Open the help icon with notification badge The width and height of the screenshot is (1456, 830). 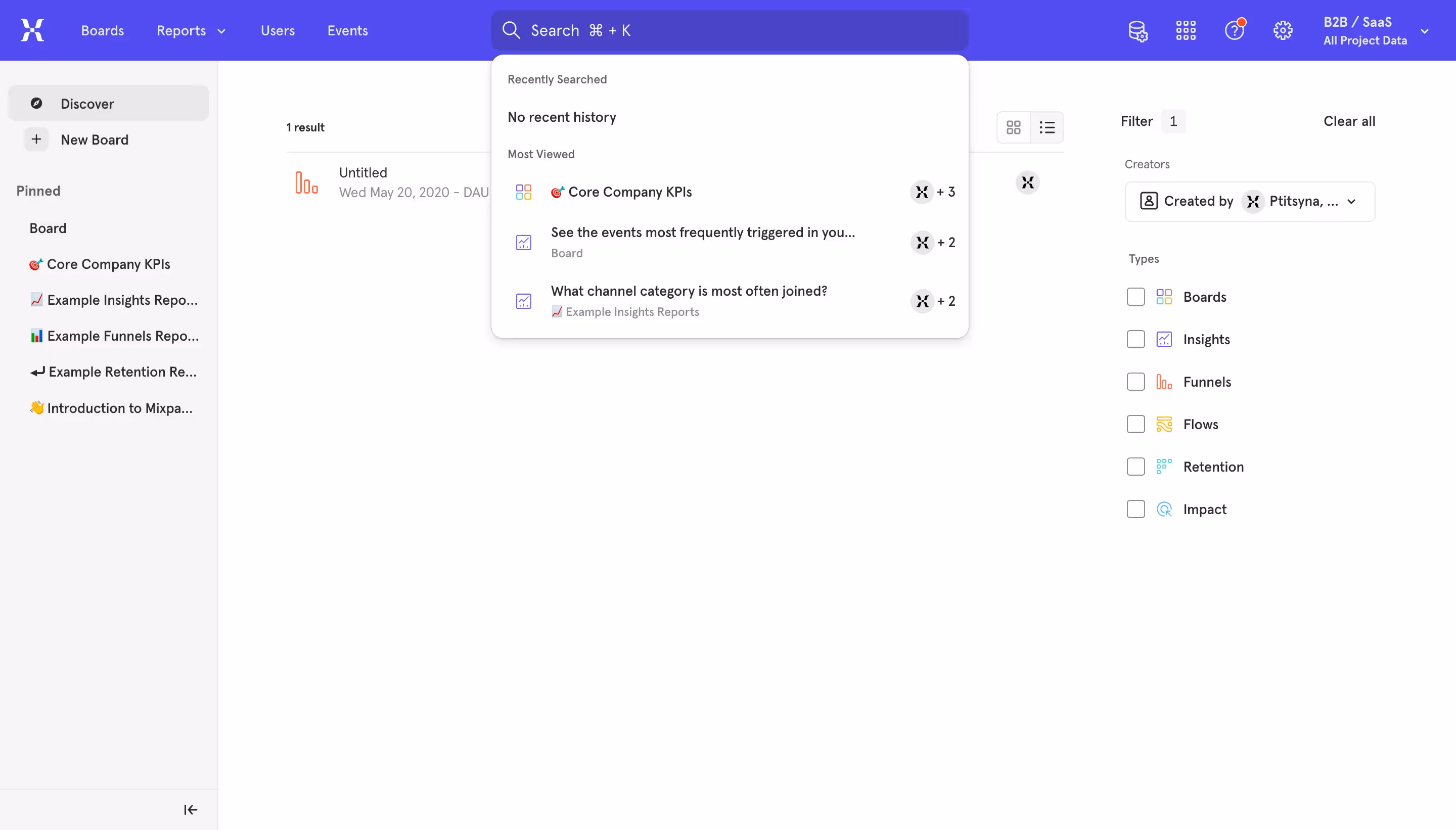[1234, 30]
